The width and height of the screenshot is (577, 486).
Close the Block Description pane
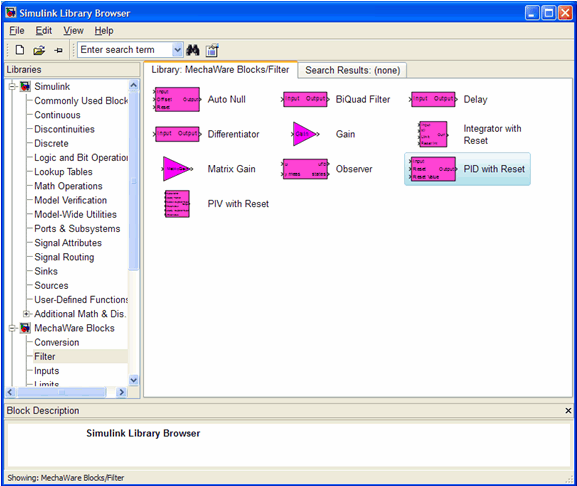coord(568,411)
